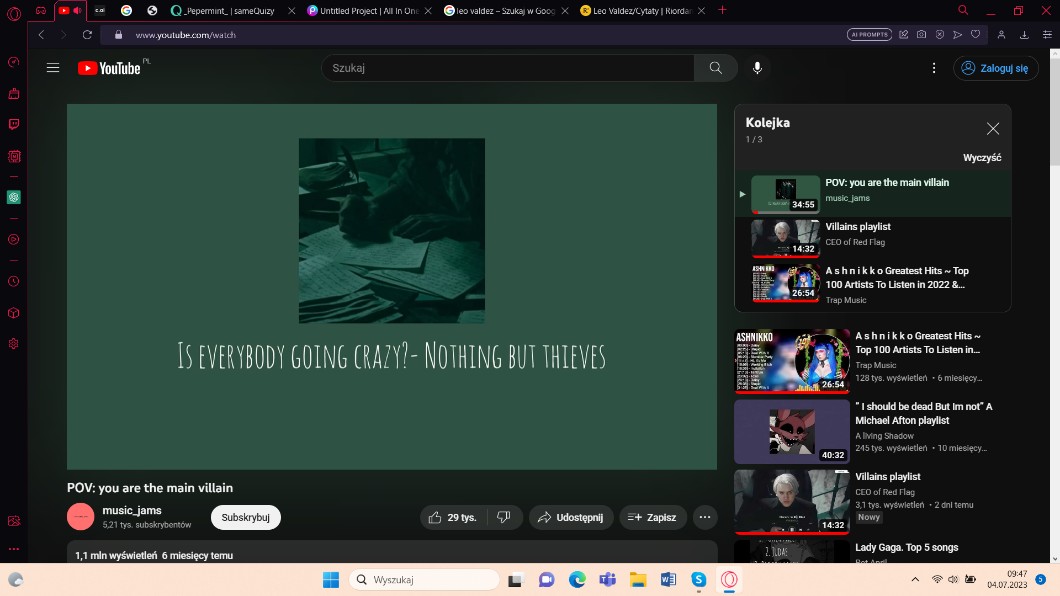Dislike the video with thumbs down
The width and height of the screenshot is (1060, 596).
504,517
